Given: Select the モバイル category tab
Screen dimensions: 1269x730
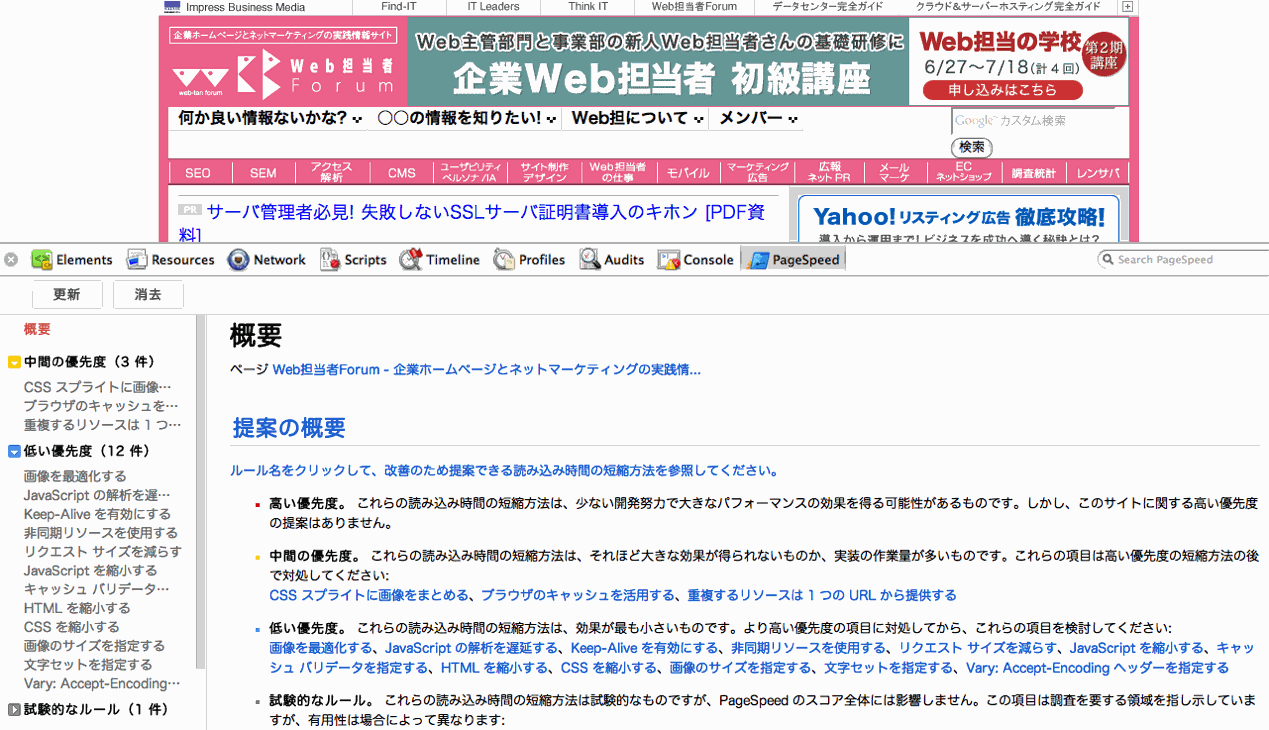Looking at the screenshot, I should tap(688, 173).
